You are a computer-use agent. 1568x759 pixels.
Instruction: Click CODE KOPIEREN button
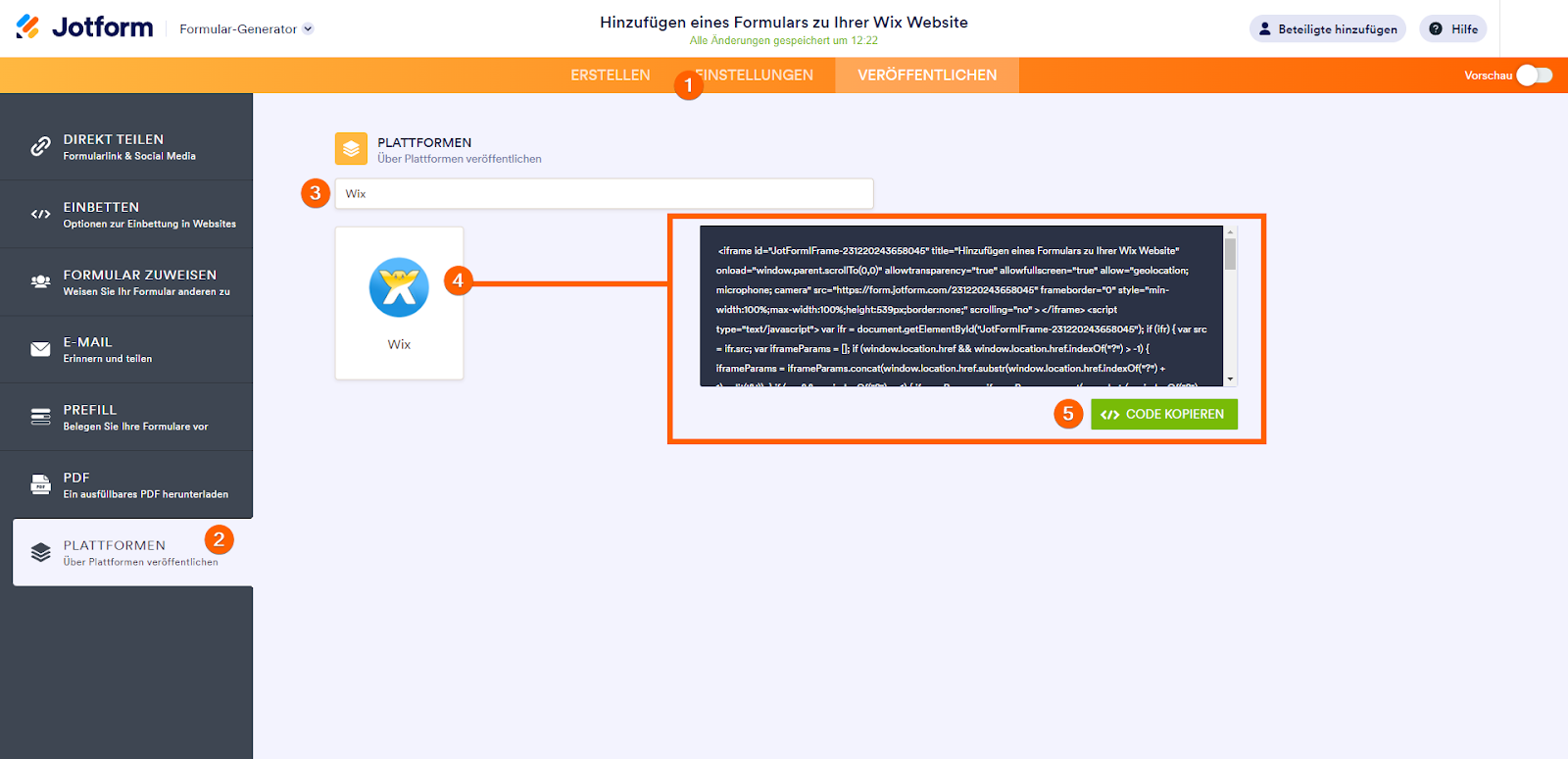point(1164,414)
